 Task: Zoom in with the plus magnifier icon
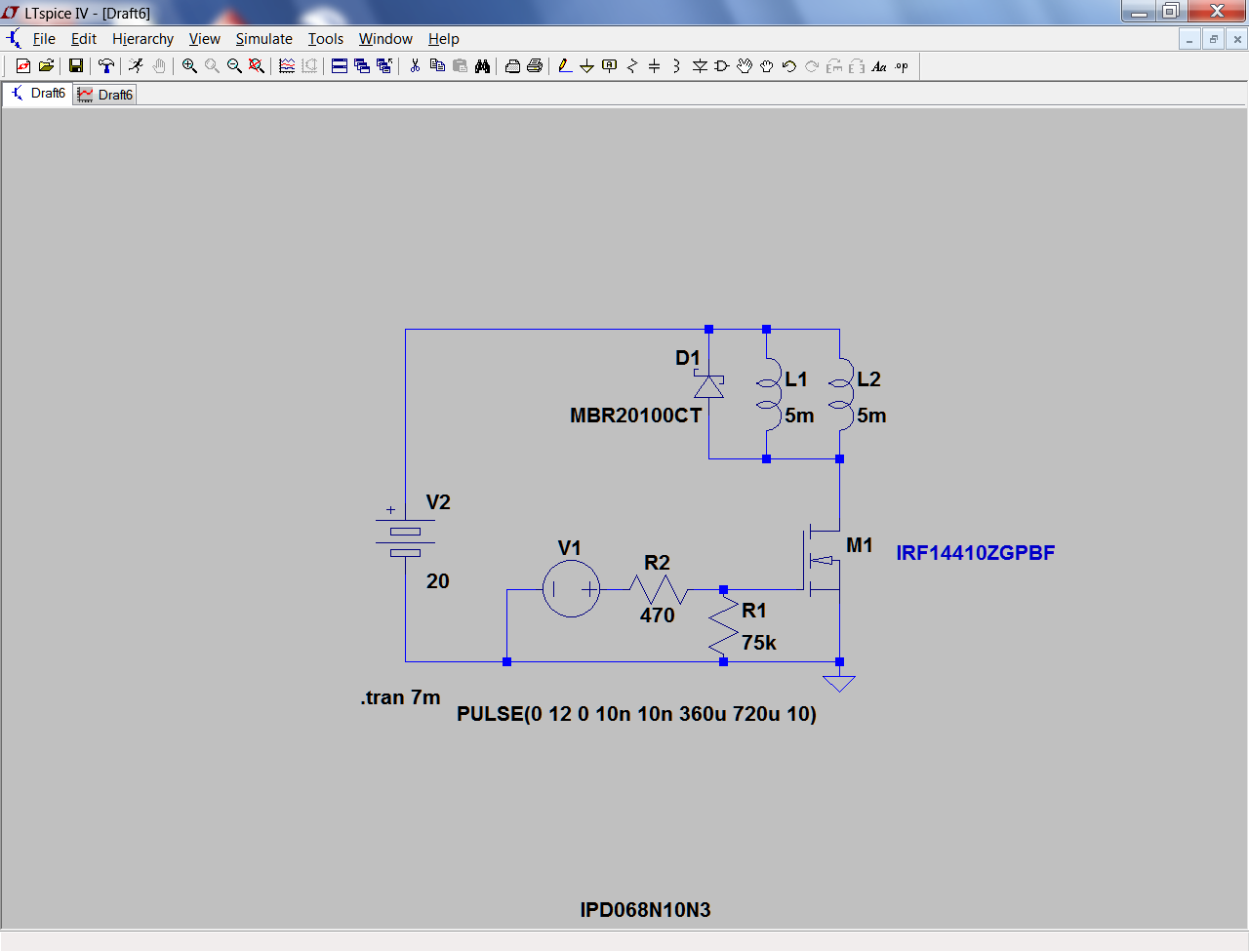coord(189,66)
